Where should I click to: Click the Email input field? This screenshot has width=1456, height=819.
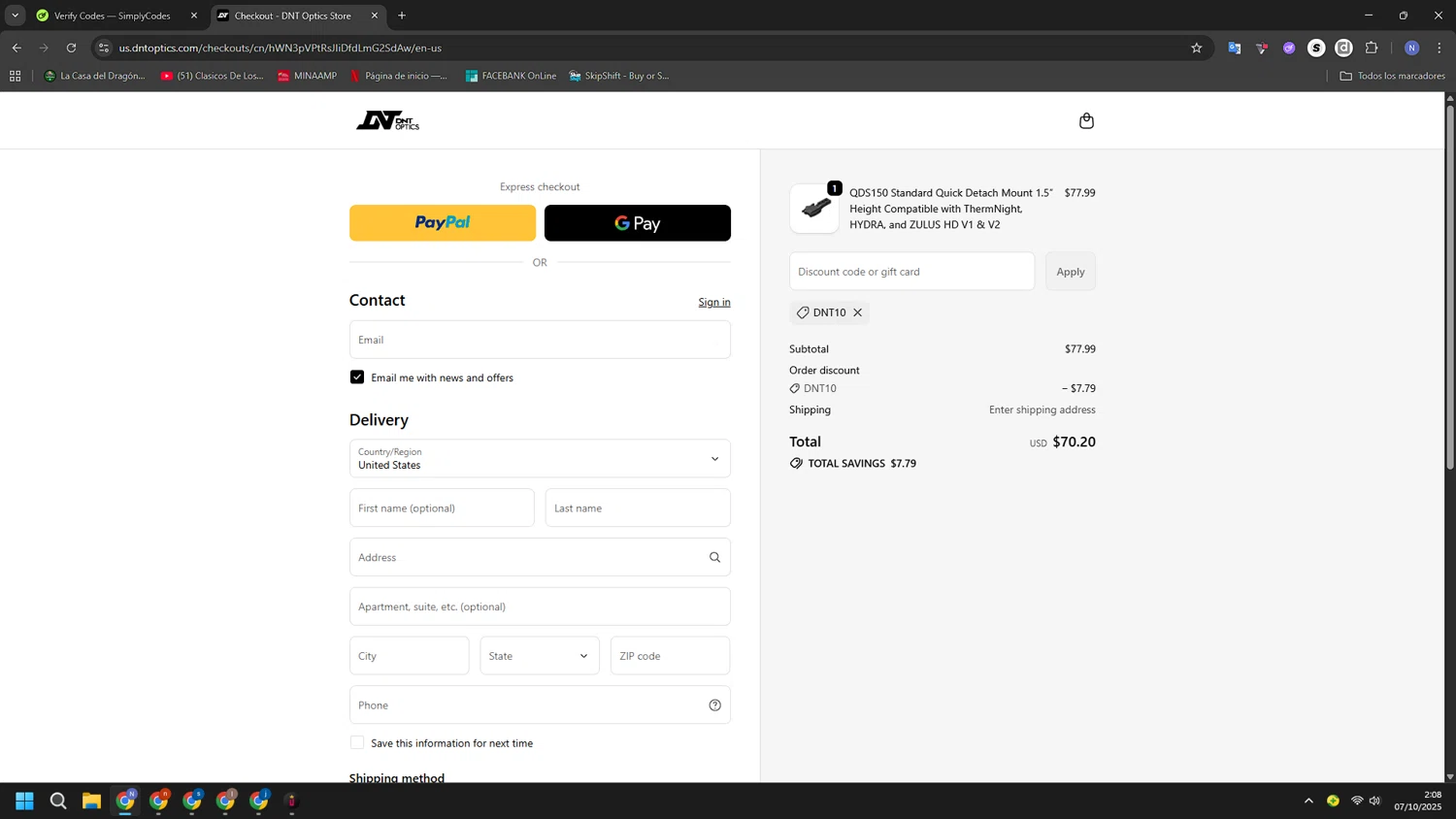pos(540,340)
